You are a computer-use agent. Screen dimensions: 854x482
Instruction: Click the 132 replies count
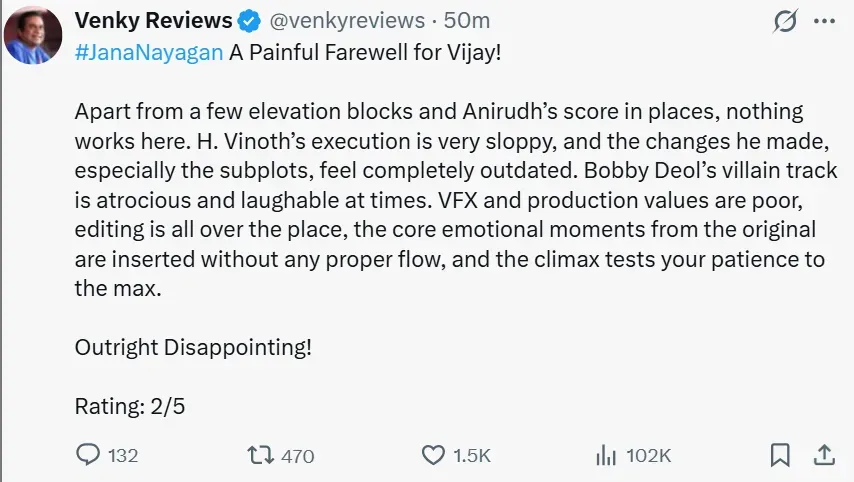[123, 456]
